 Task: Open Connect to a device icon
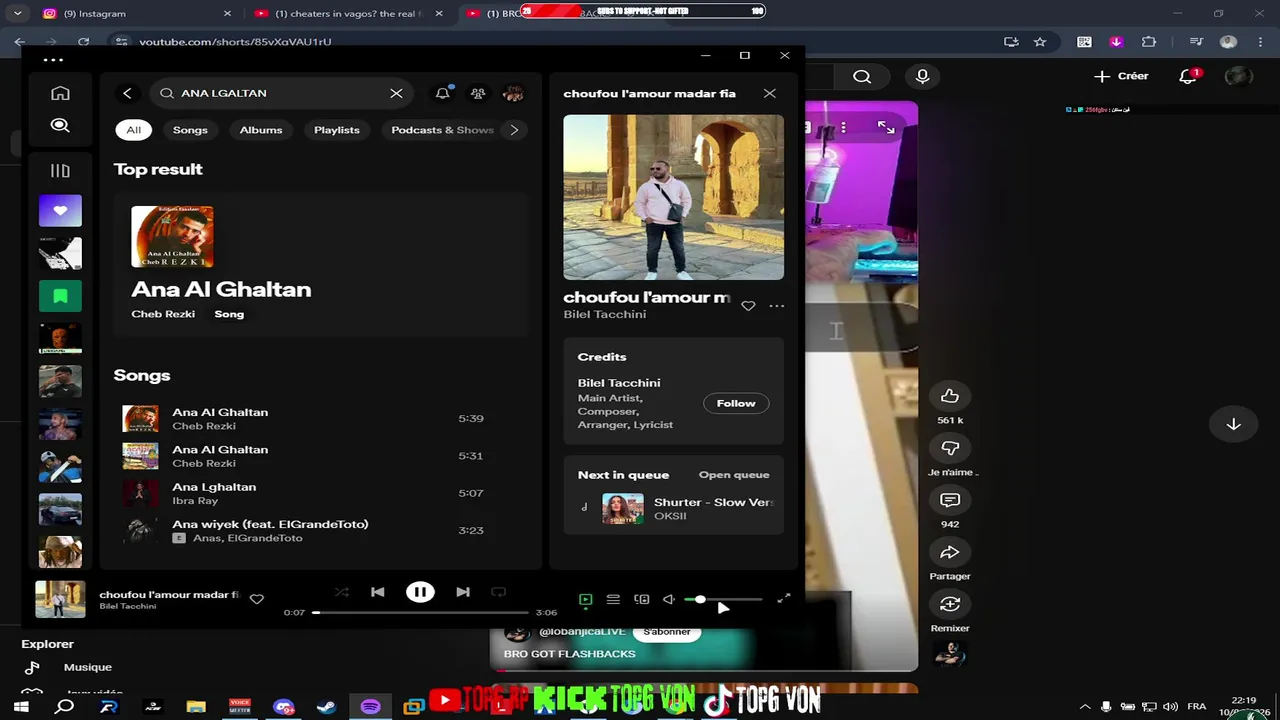[x=641, y=600]
